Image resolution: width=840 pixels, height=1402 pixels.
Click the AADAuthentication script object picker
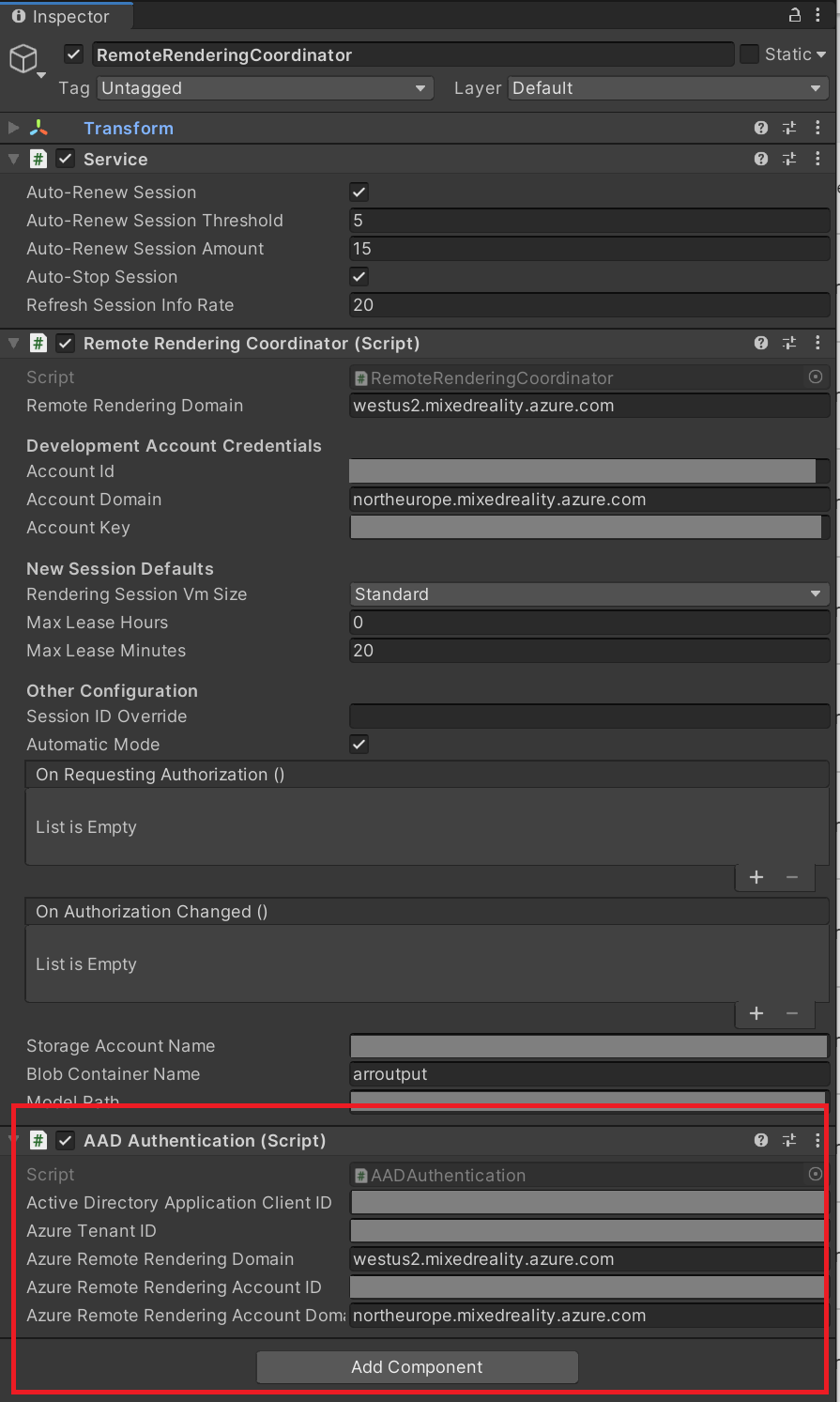coord(816,1174)
